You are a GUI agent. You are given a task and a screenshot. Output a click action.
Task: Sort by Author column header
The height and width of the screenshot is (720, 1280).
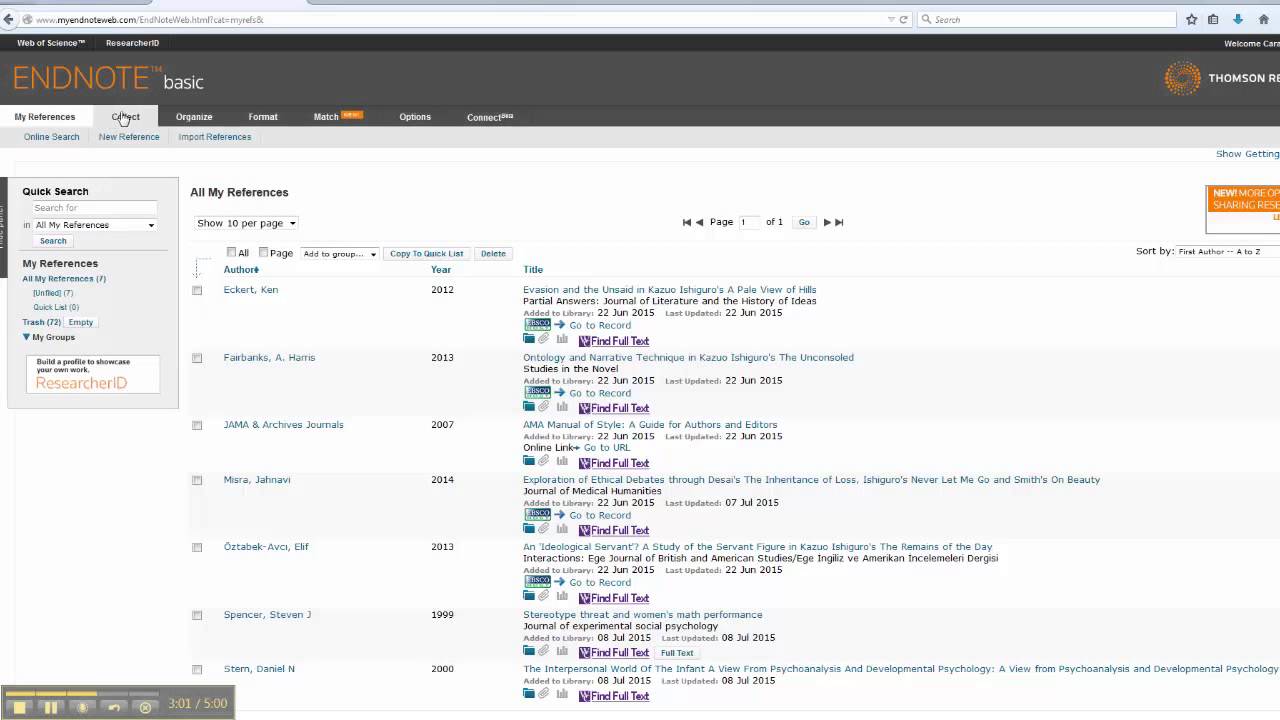point(241,270)
